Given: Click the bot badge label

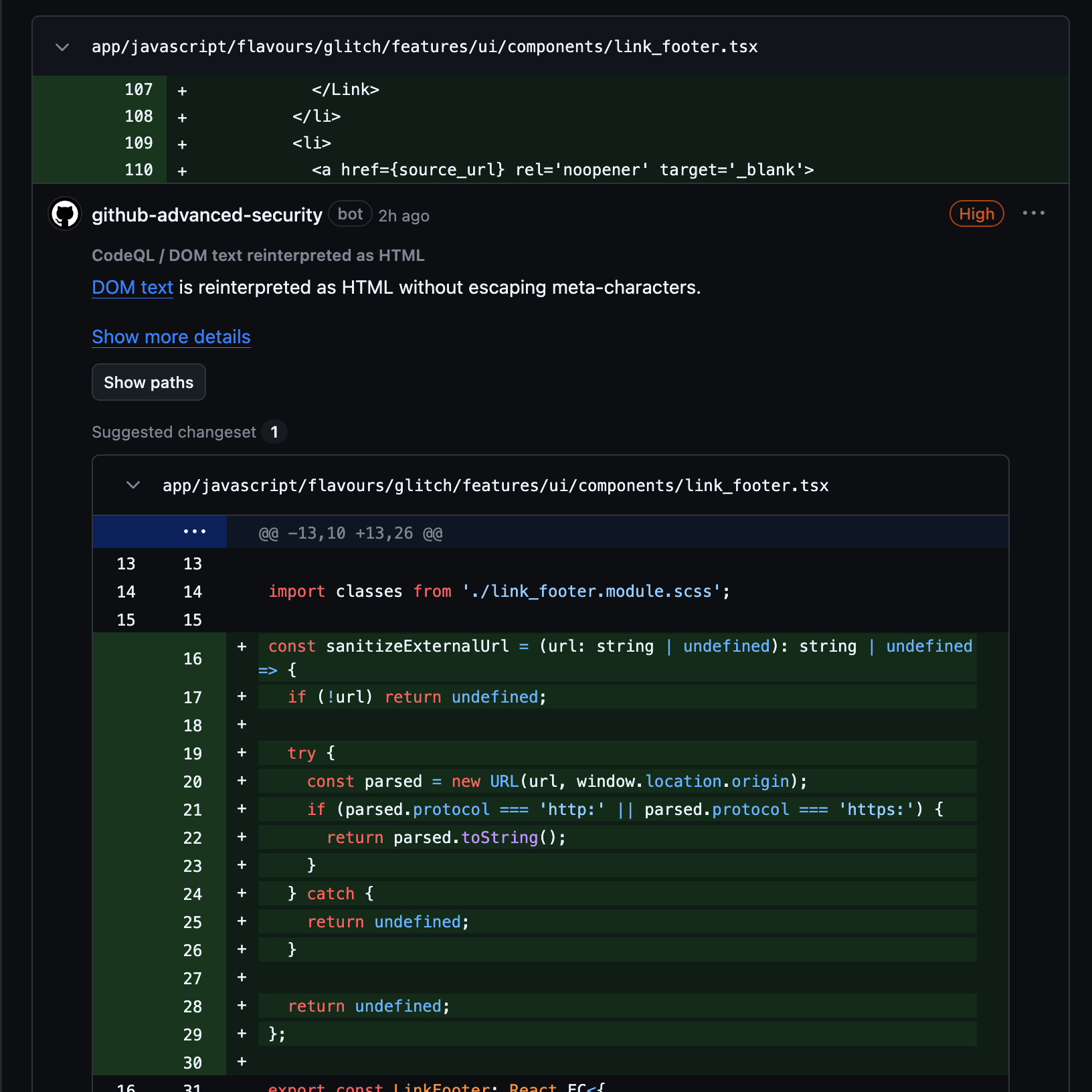Looking at the screenshot, I should (x=350, y=214).
